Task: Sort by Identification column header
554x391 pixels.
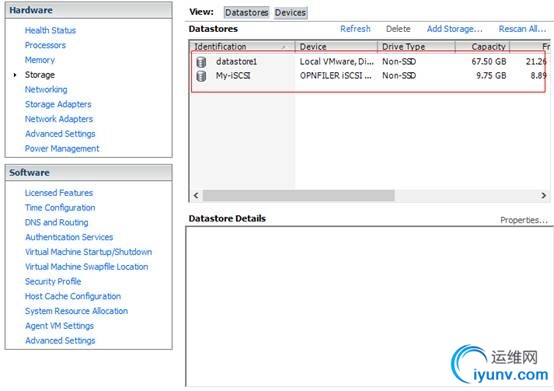Action: point(242,47)
